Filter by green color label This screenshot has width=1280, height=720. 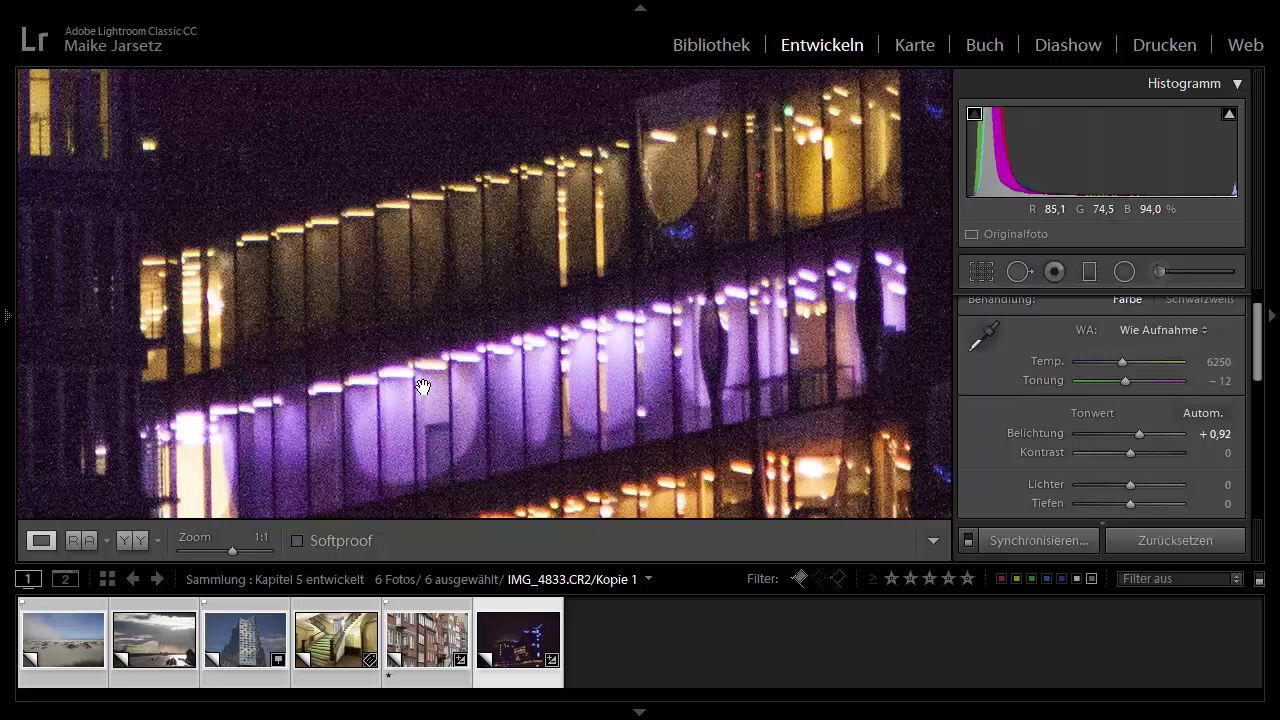(x=1031, y=579)
